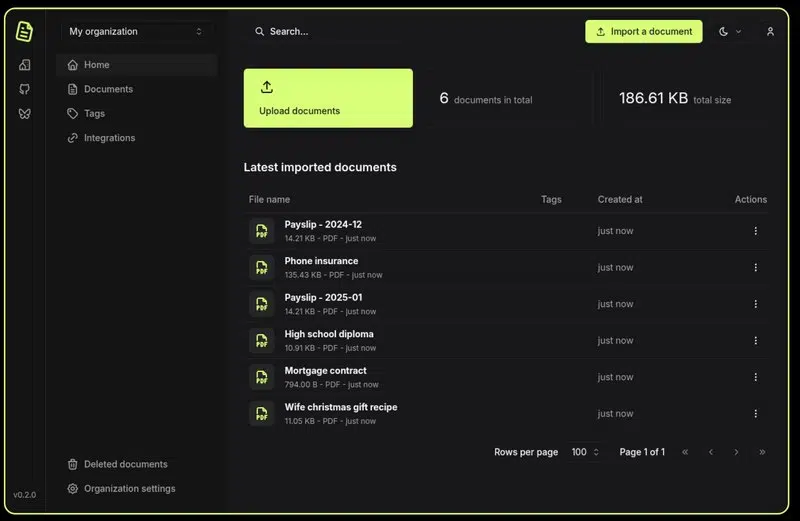Open the theme switcher chevron dropdown
Image resolution: width=800 pixels, height=521 pixels.
(x=738, y=32)
